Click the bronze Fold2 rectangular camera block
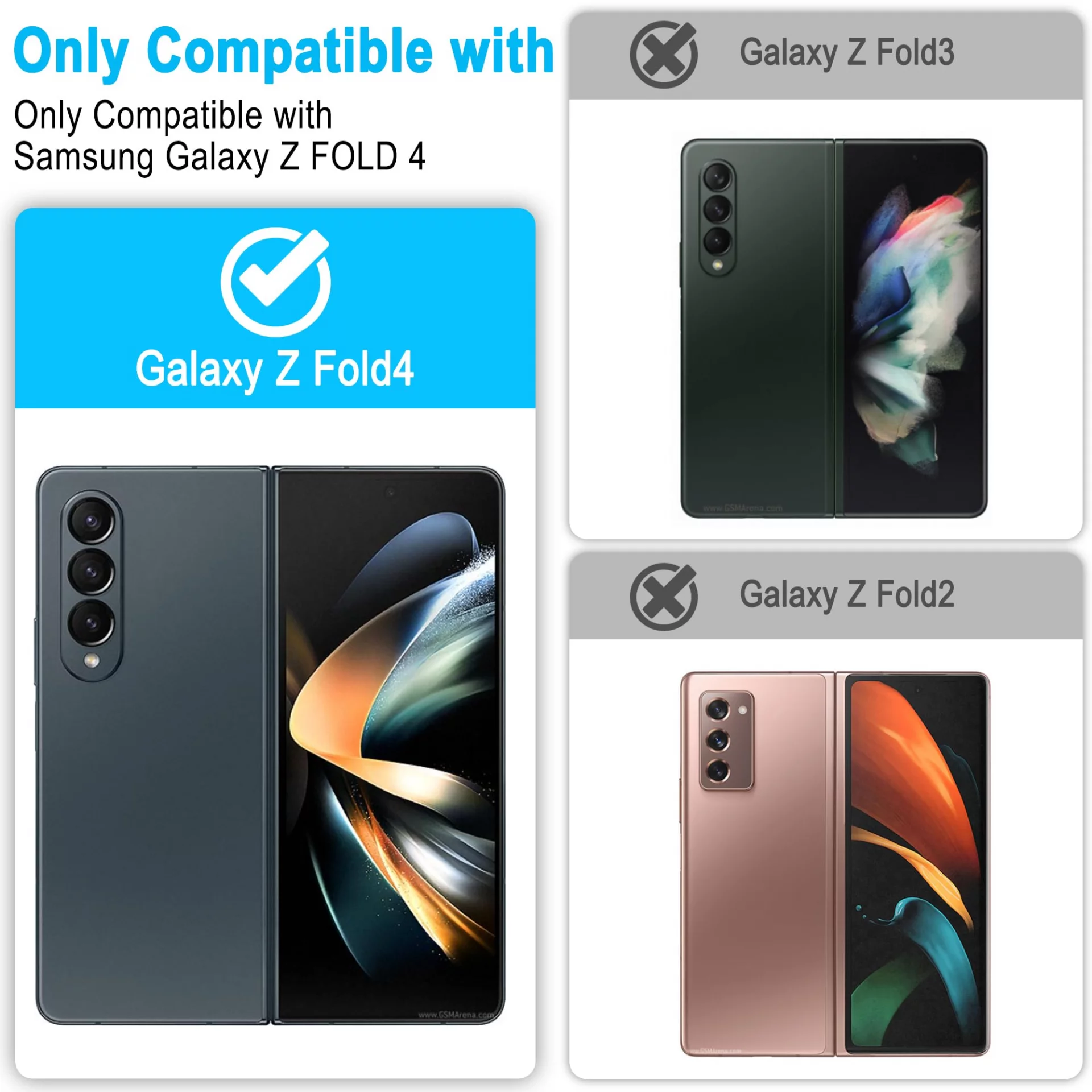The height and width of the screenshot is (1092, 1092). pos(726,741)
